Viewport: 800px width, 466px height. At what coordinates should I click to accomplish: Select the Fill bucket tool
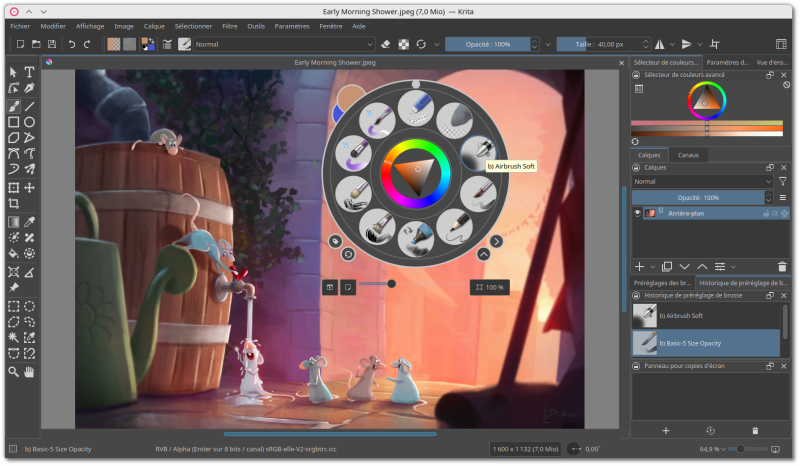tap(14, 254)
